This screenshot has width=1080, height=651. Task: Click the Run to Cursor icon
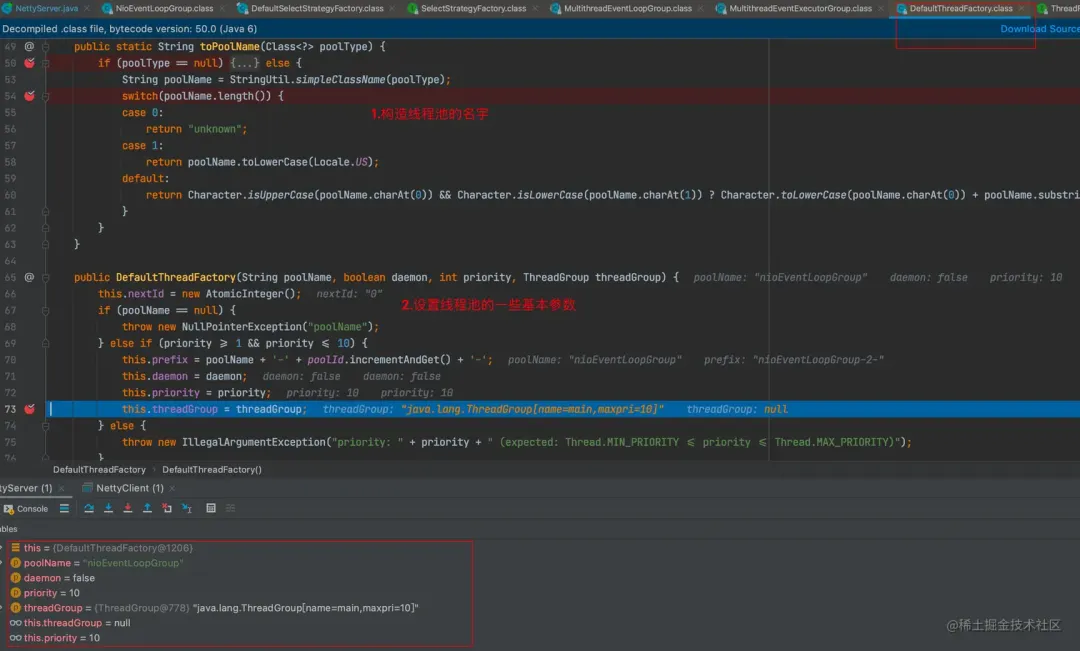pos(187,508)
